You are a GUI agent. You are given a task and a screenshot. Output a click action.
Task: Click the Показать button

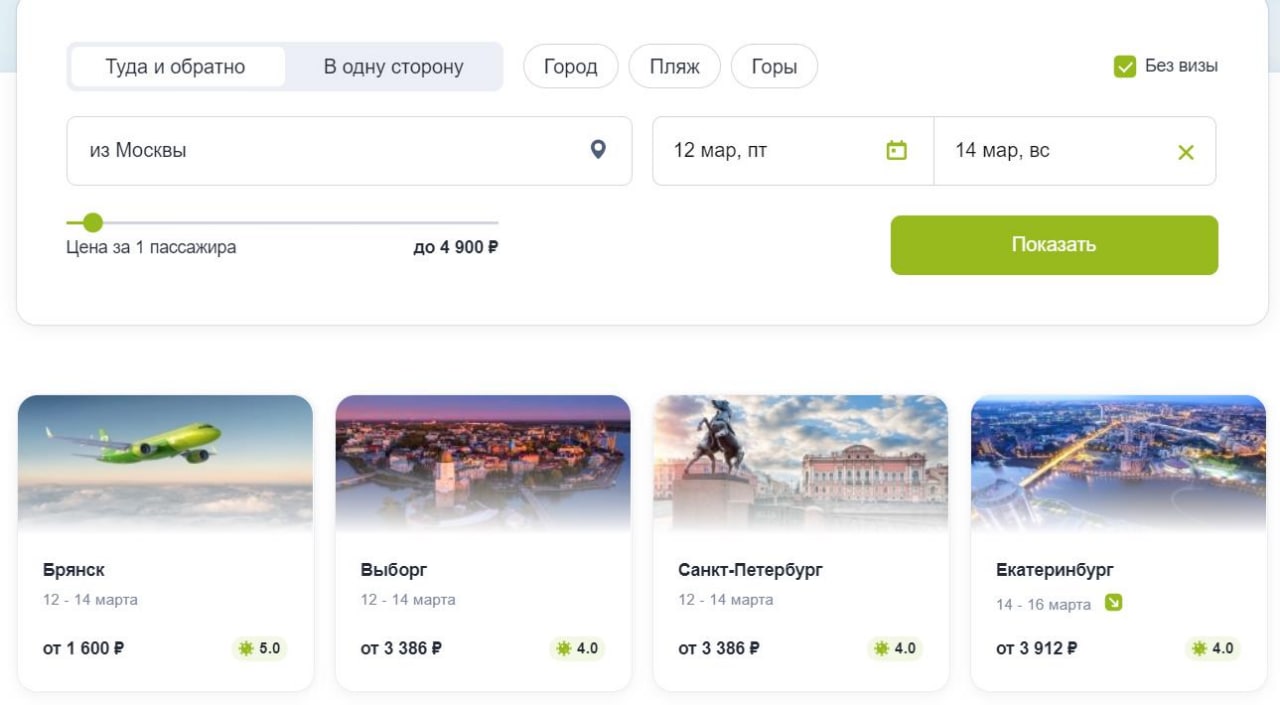pos(1054,245)
